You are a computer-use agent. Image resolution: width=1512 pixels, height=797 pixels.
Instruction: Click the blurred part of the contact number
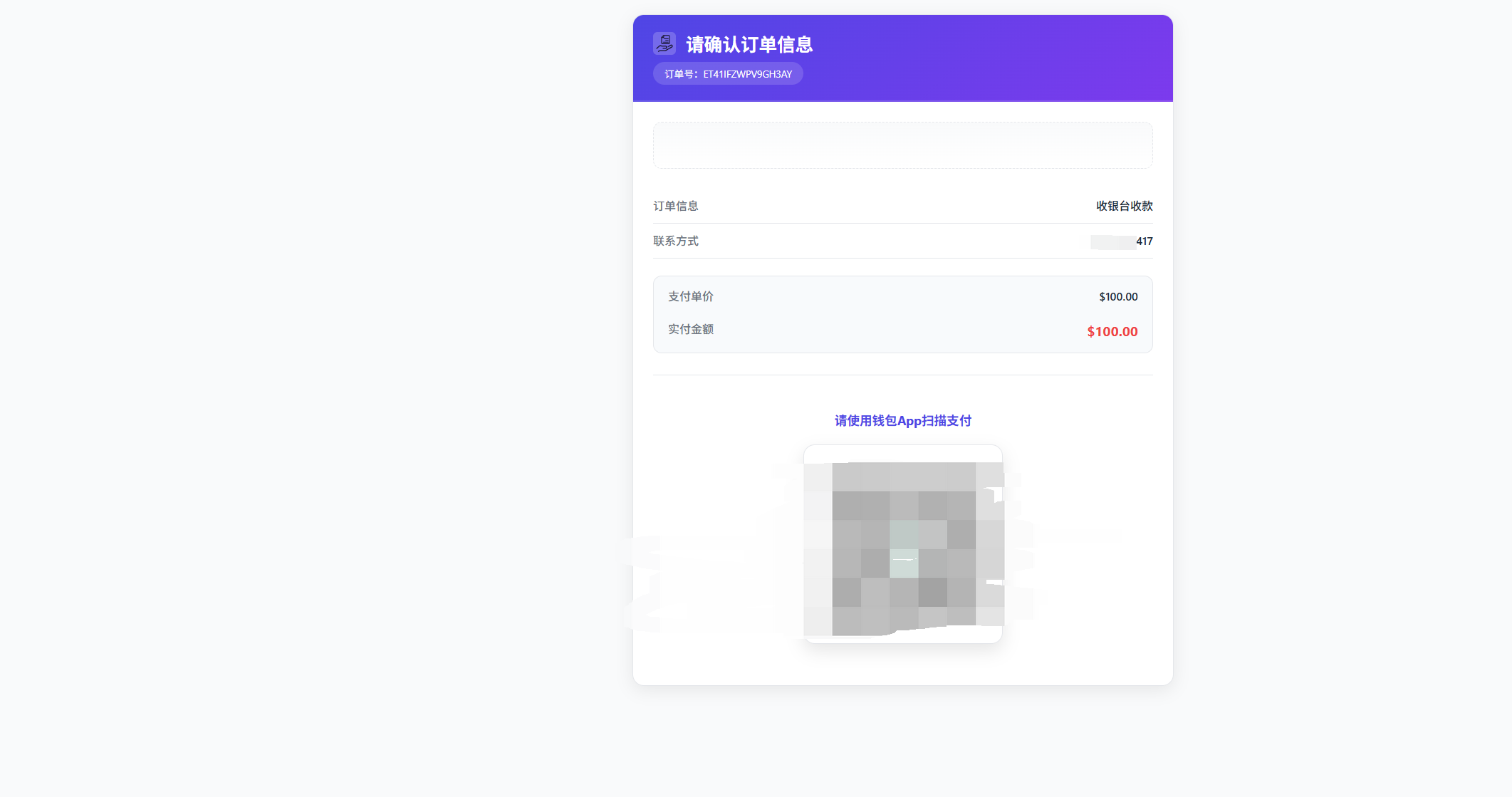[1111, 242]
